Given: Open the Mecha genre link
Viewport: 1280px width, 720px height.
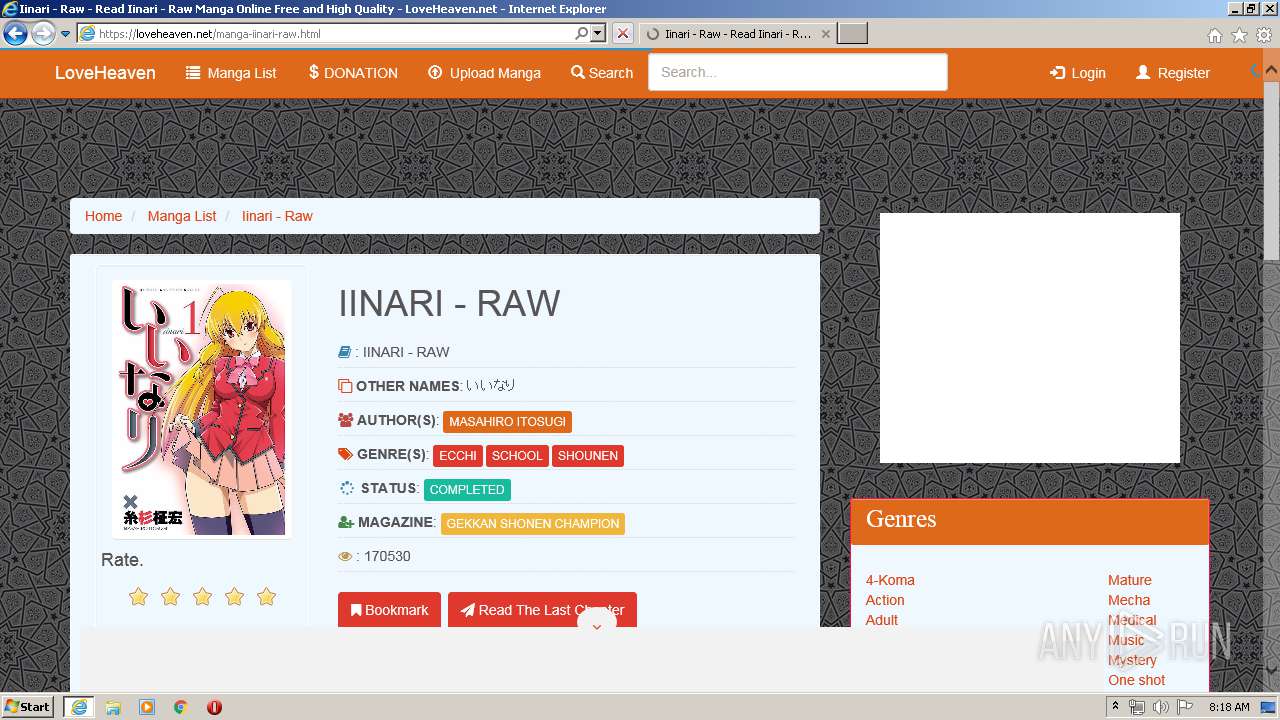Looking at the screenshot, I should (x=1129, y=600).
